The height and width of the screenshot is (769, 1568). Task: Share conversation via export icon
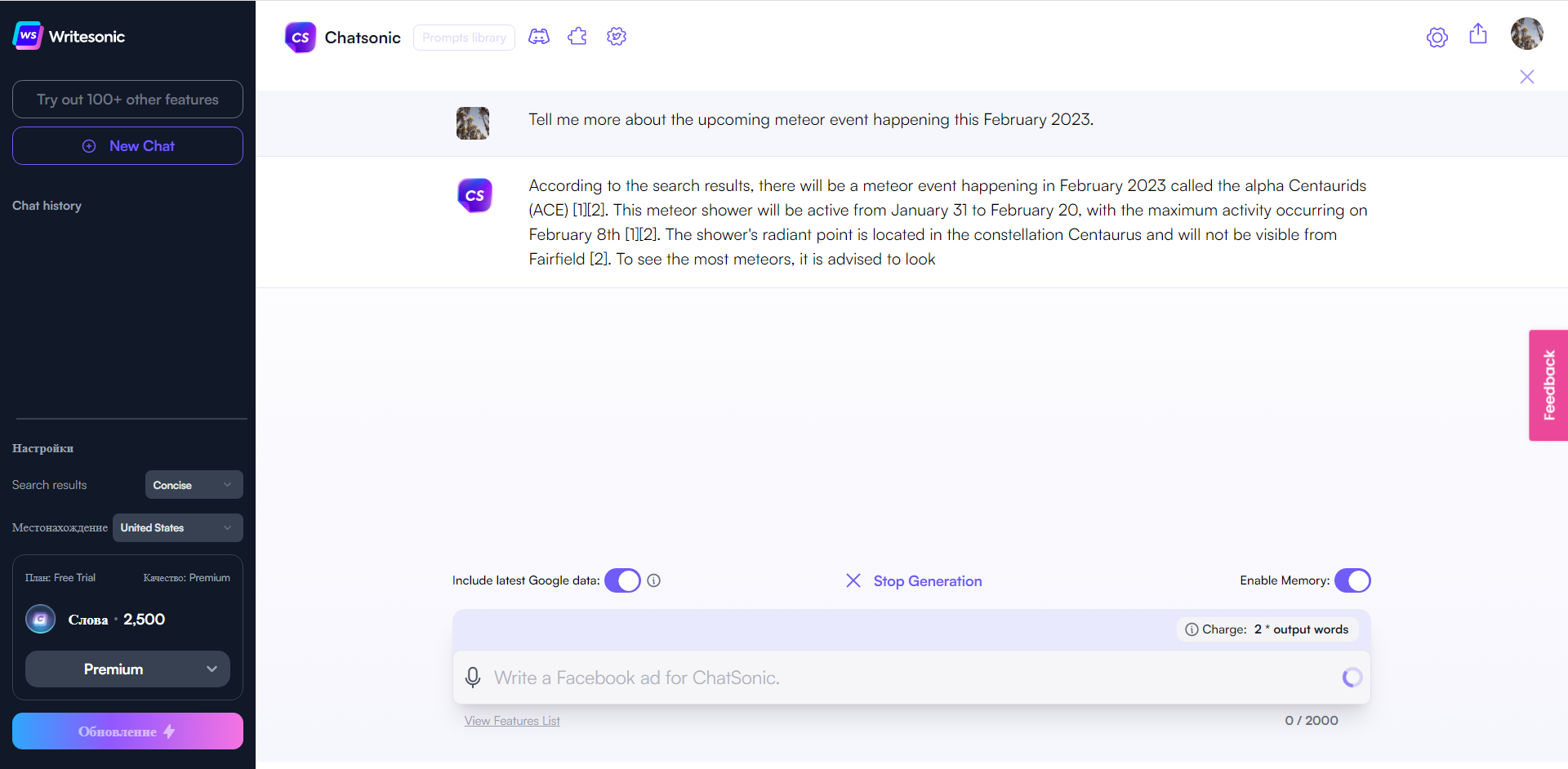(1478, 34)
